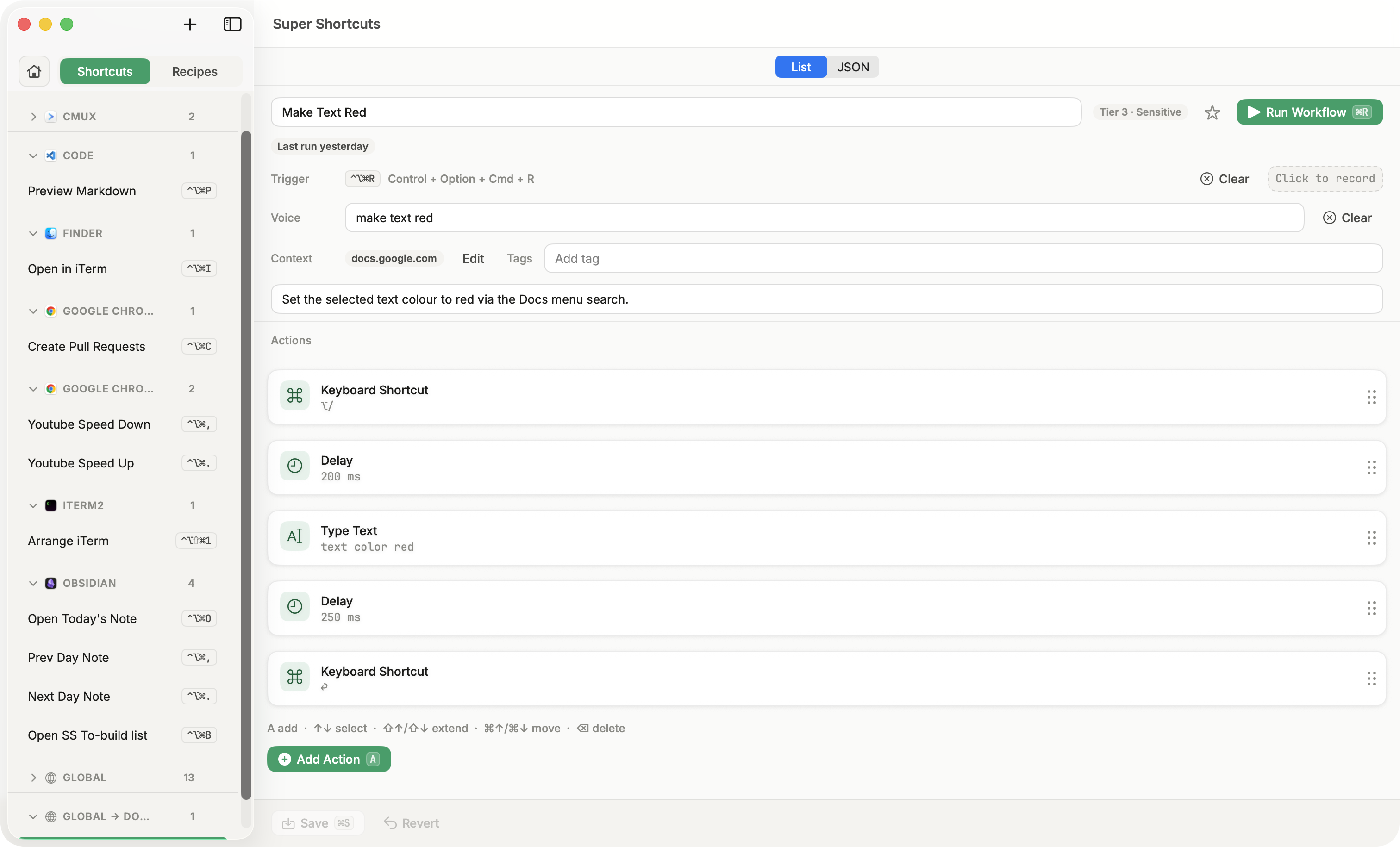Viewport: 1400px width, 847px height.
Task: Select the Prev Day Note shortcut
Action: [x=122, y=657]
